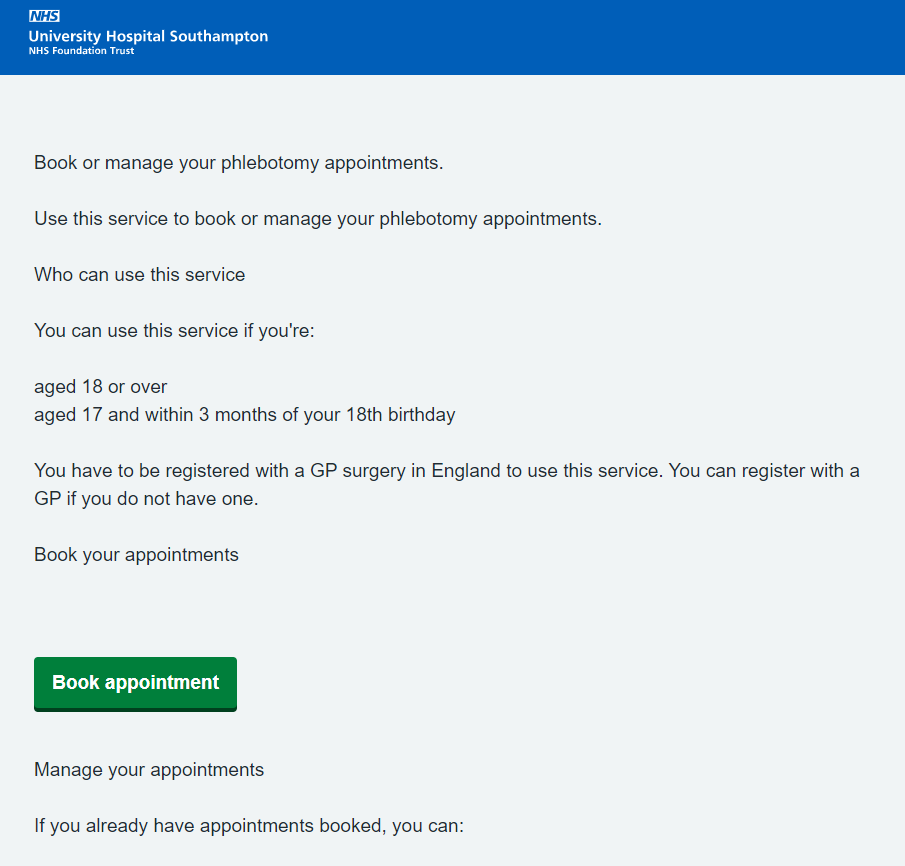The width and height of the screenshot is (905, 866).
Task: Click the NHS Foundation Trust subtitle
Action: pos(81,51)
